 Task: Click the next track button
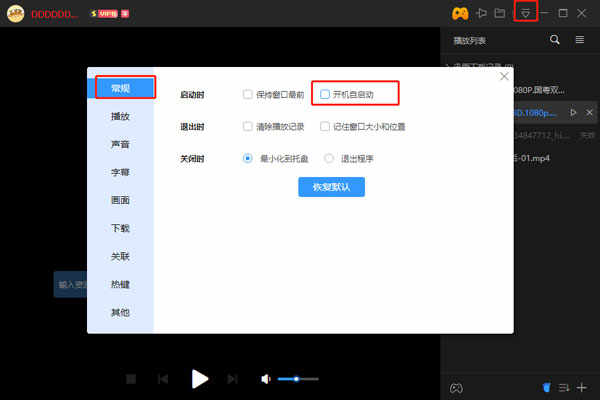tap(232, 379)
